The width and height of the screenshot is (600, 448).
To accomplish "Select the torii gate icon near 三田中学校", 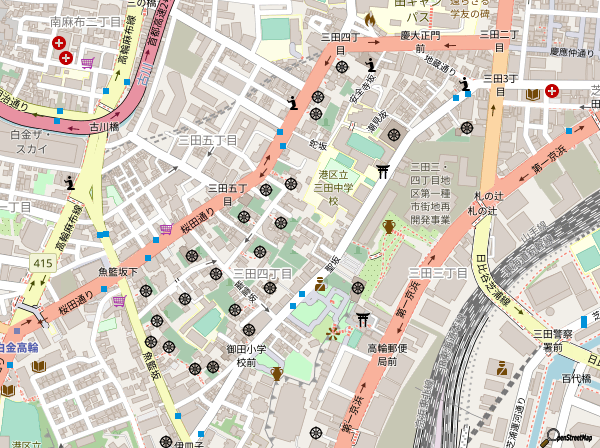I will pos(382,171).
